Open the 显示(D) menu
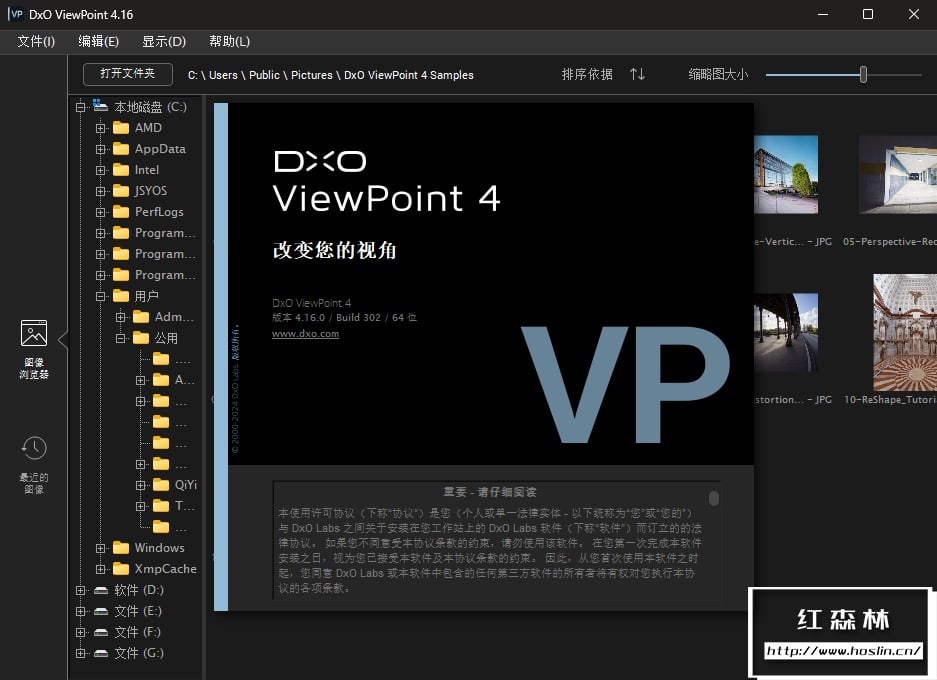 pyautogui.click(x=164, y=41)
